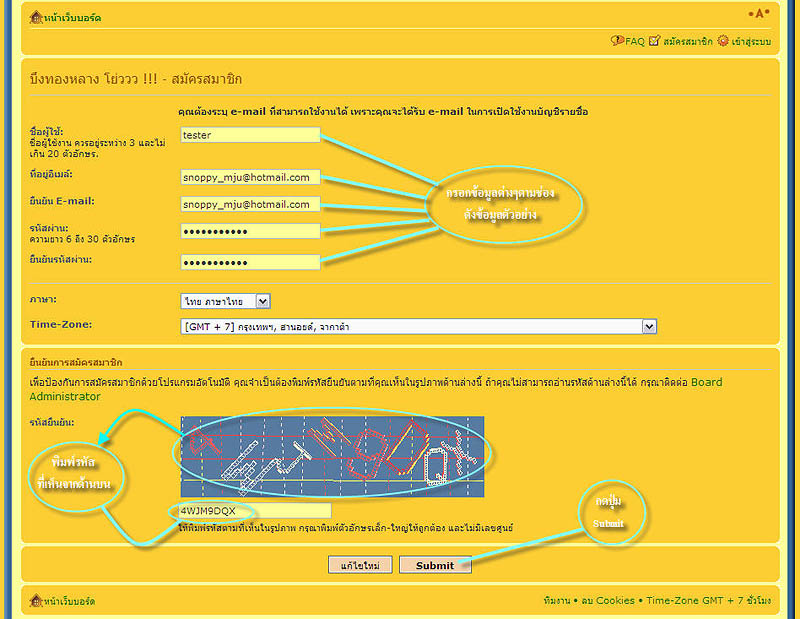This screenshot has width=800, height=619.
Task: Open the Board Administrator contact link
Action: tap(376, 389)
